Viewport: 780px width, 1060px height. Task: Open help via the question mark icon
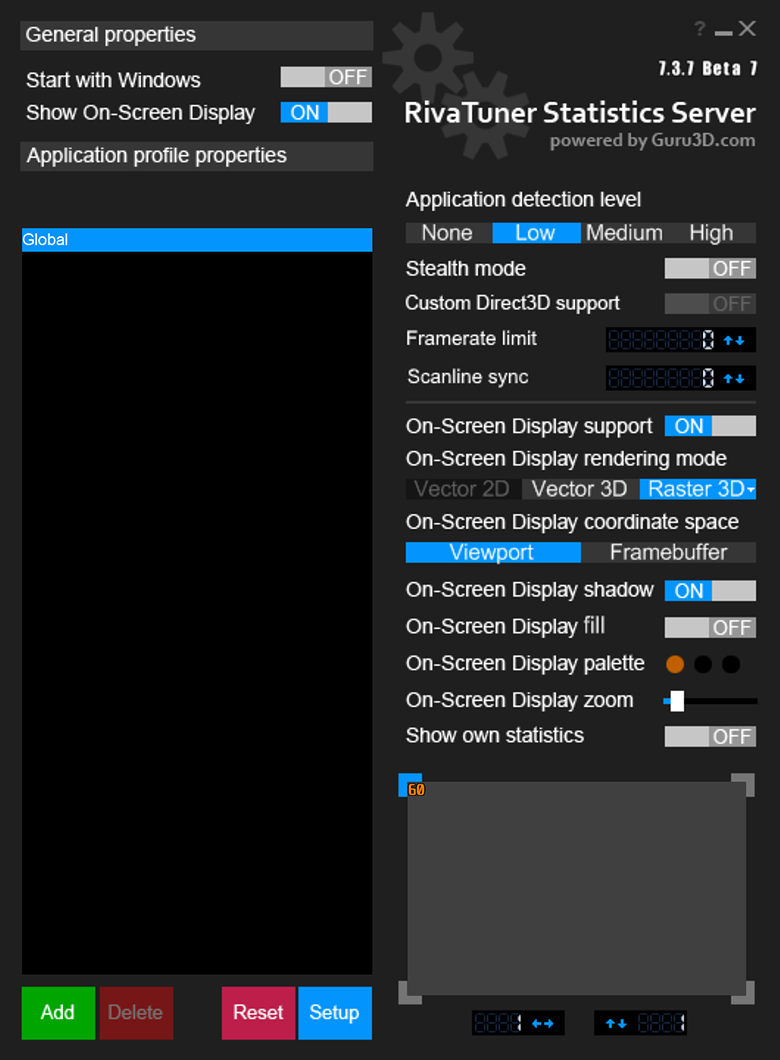point(699,29)
